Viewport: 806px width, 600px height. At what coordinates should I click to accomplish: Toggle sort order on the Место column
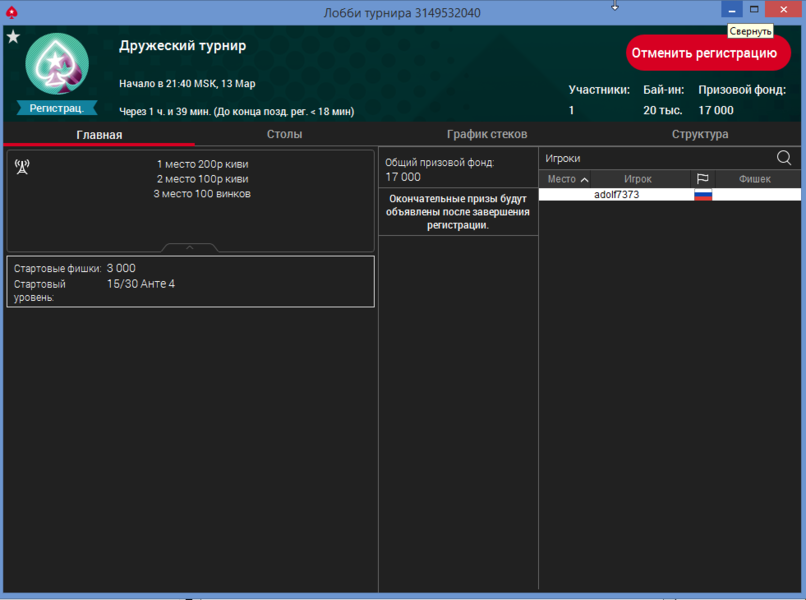[566, 179]
